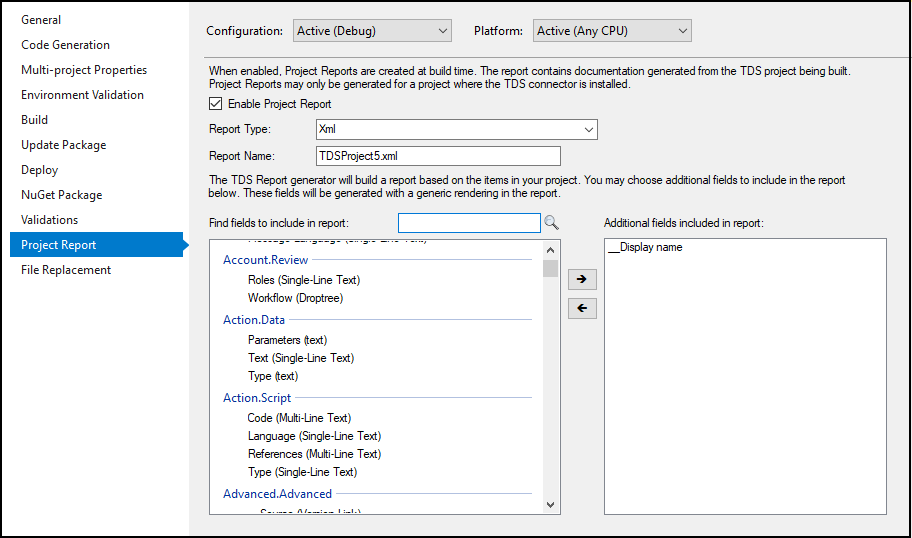Screen dimensions: 912x538
Task: Select Workflow (Droptree) field
Action: tap(295, 298)
